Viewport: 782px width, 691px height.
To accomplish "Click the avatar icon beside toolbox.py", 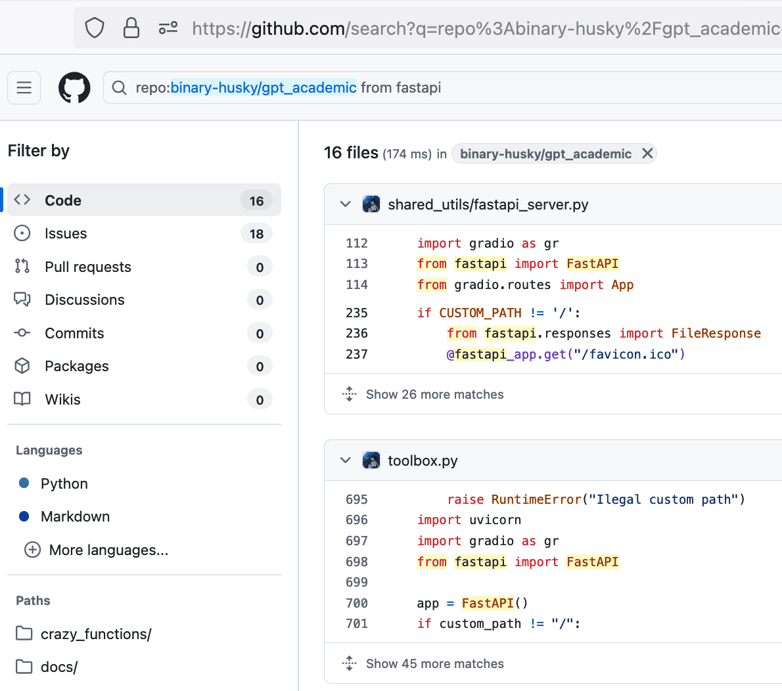I will tap(371, 461).
